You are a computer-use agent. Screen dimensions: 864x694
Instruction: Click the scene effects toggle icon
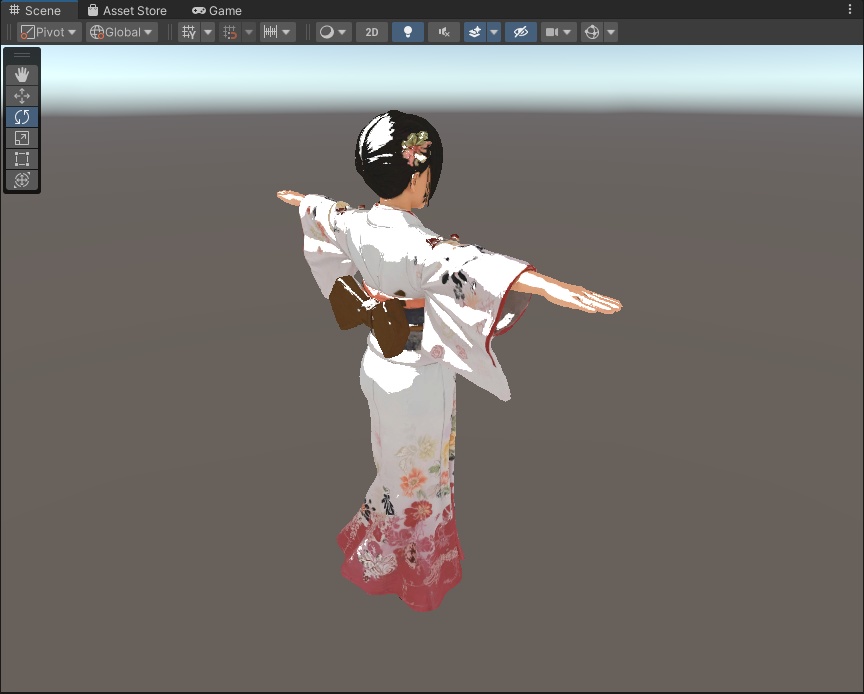475,31
